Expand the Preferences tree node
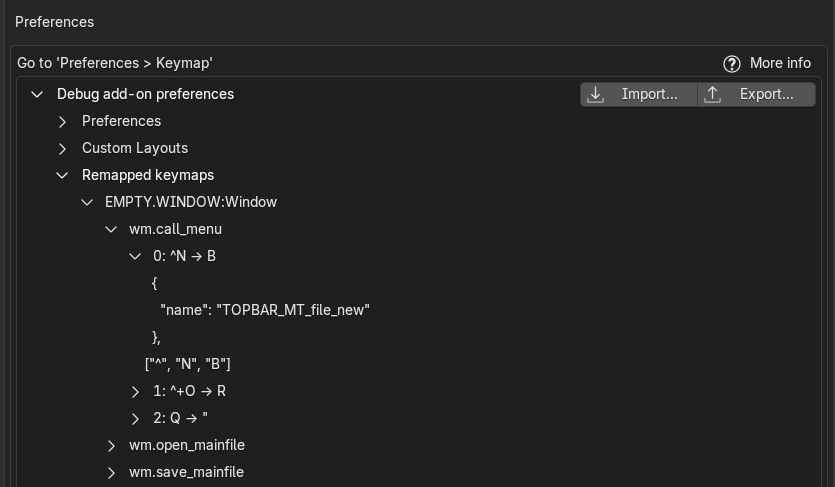Viewport: 835px width, 487px height. point(62,122)
